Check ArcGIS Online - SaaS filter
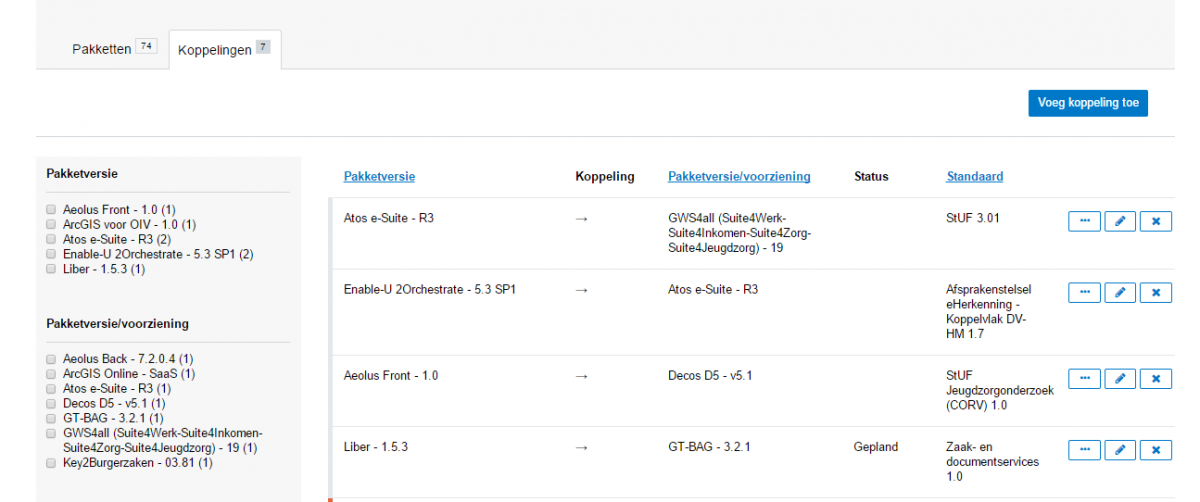The height and width of the screenshot is (502, 1200). 51,374
